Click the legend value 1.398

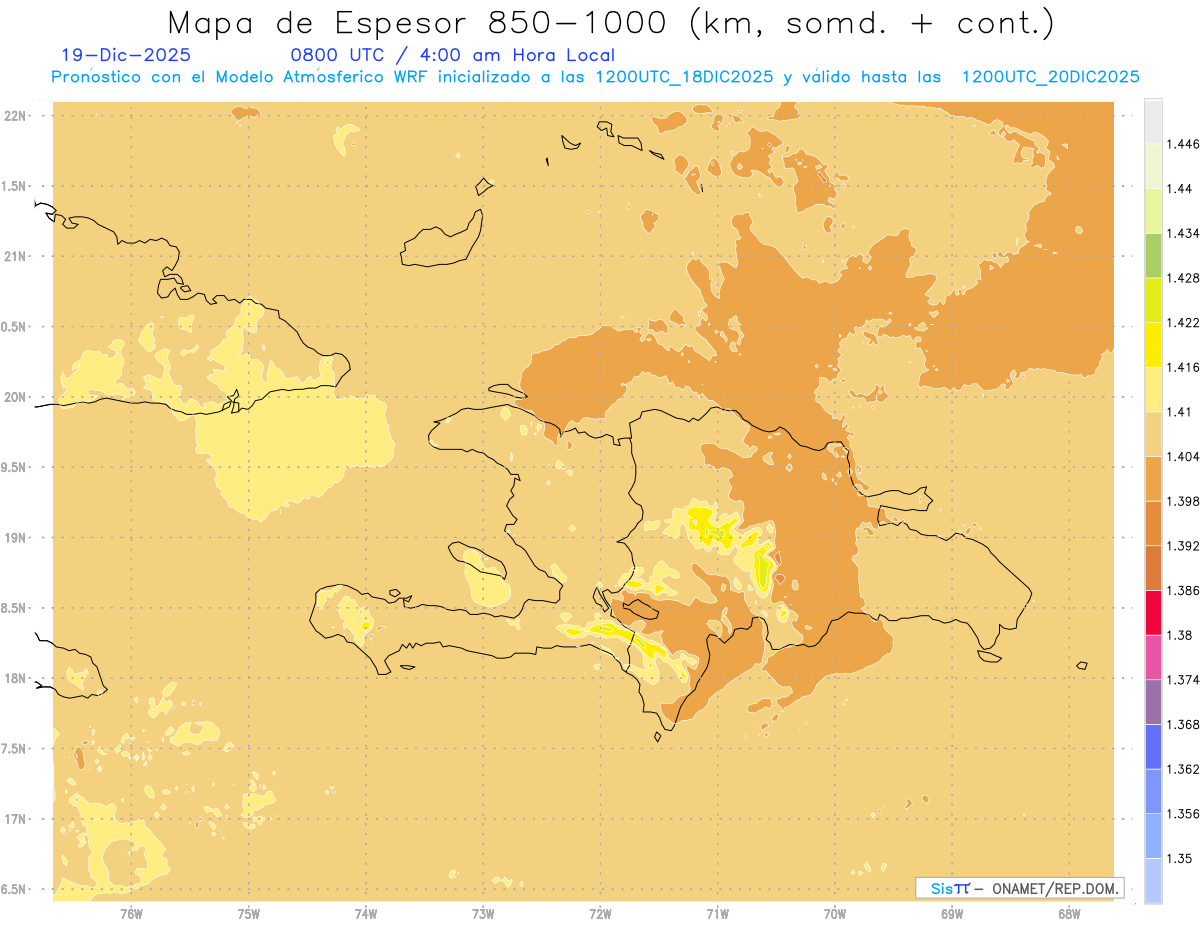[1185, 501]
